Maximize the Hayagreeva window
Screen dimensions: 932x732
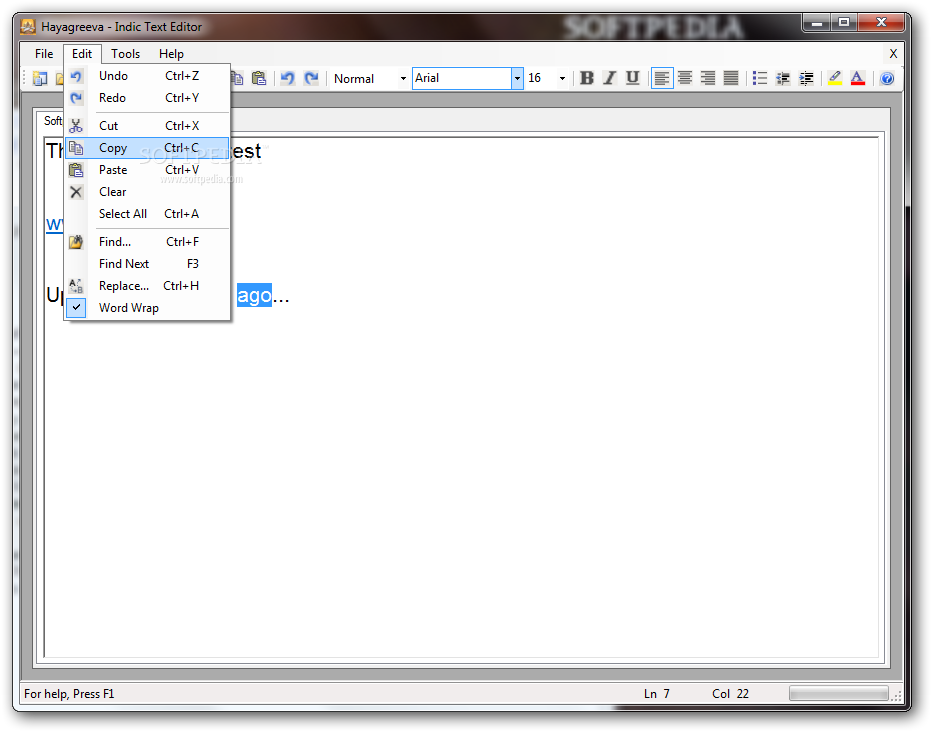pos(843,23)
